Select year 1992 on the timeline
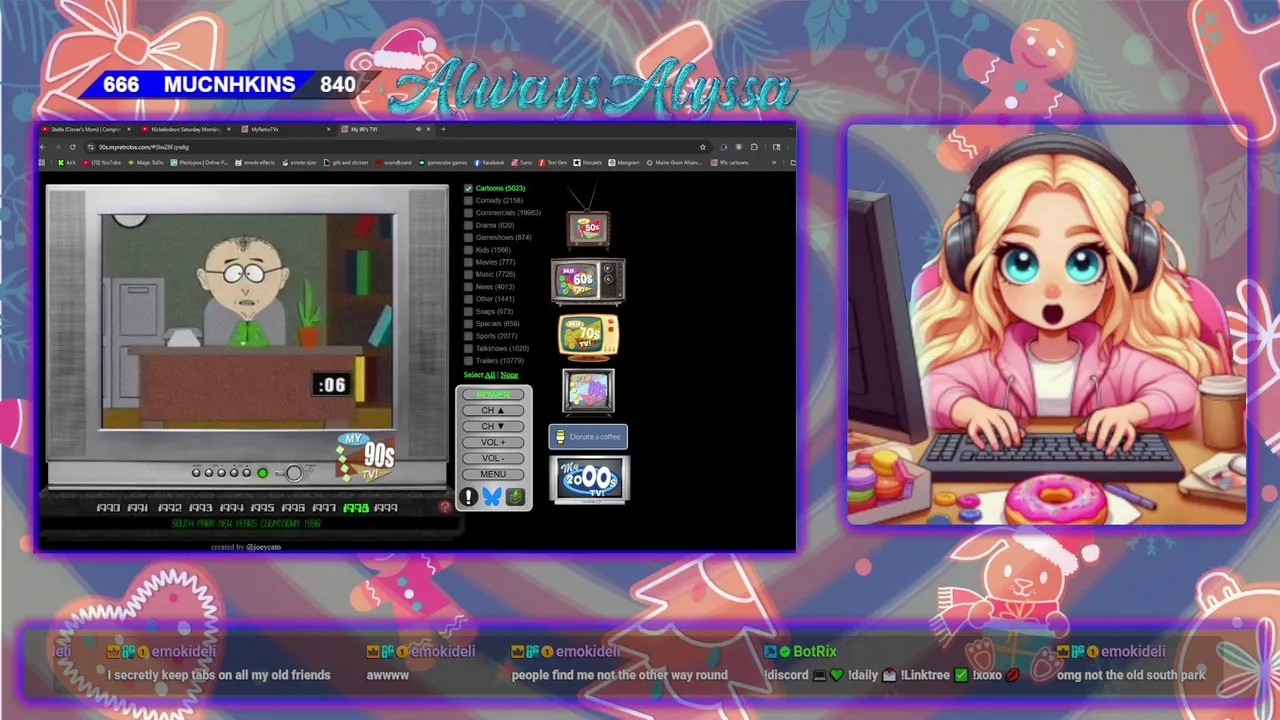 (170, 508)
